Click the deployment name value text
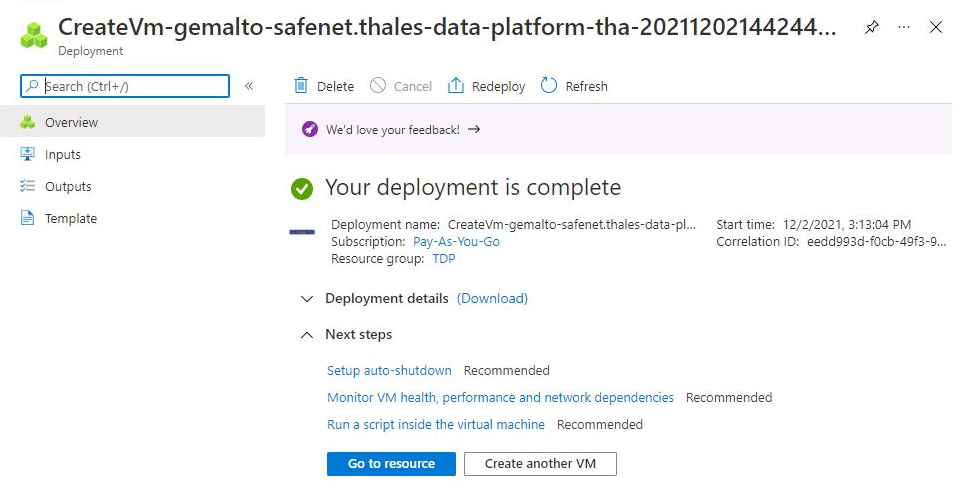 tap(572, 224)
